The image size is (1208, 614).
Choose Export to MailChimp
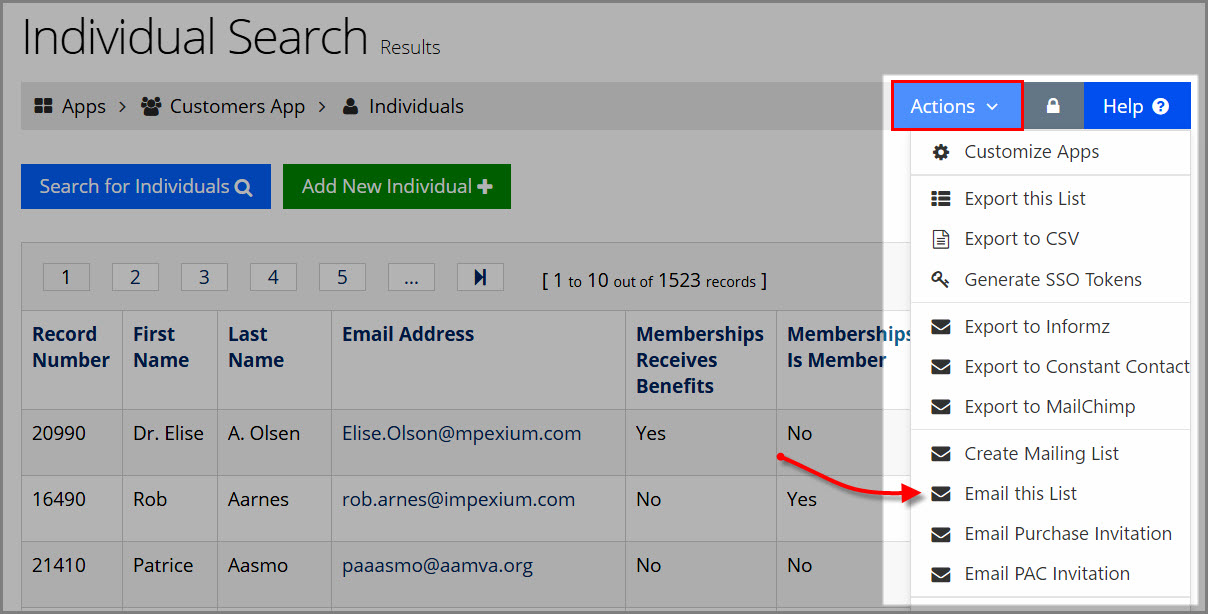(1050, 407)
